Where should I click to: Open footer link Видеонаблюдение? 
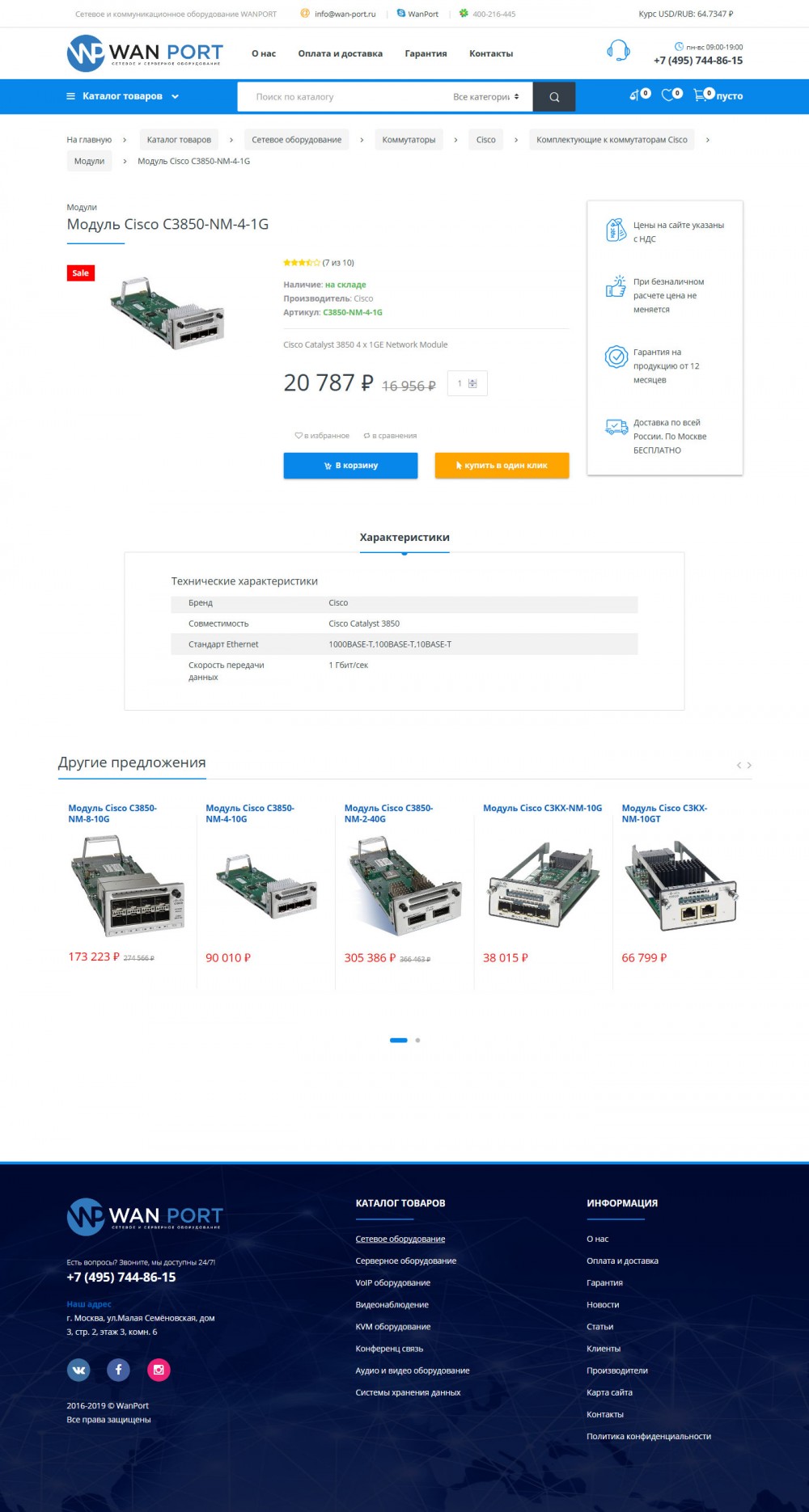392,1305
